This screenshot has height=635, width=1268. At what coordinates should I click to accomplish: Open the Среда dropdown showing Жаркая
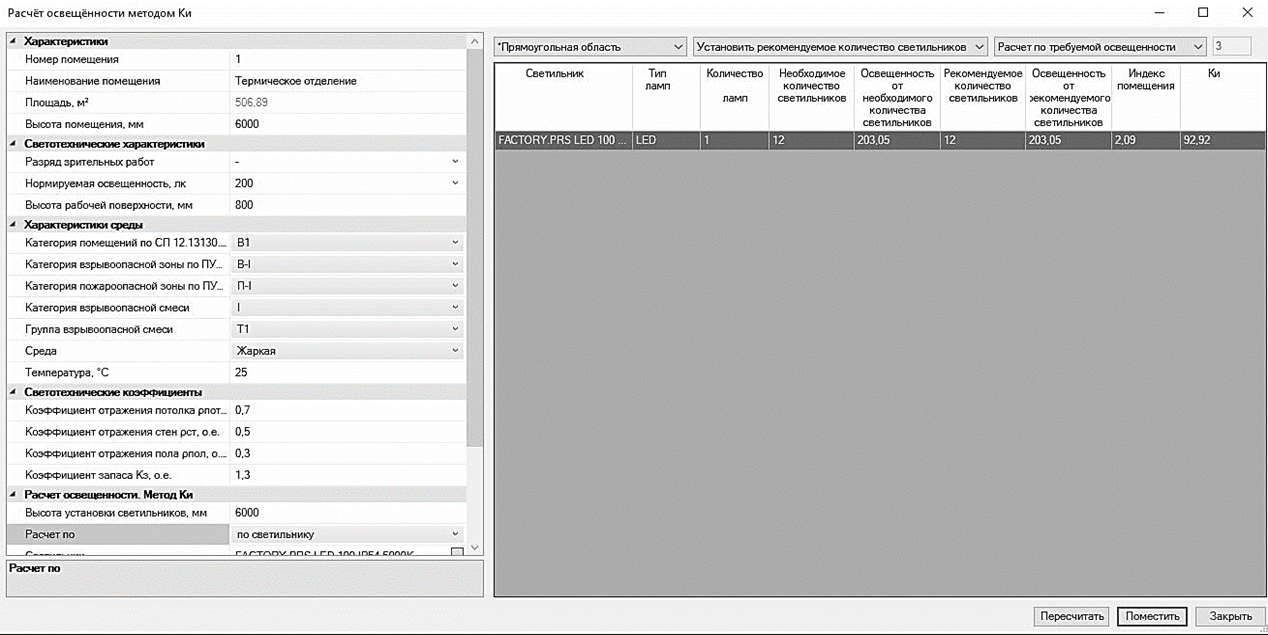click(x=455, y=351)
